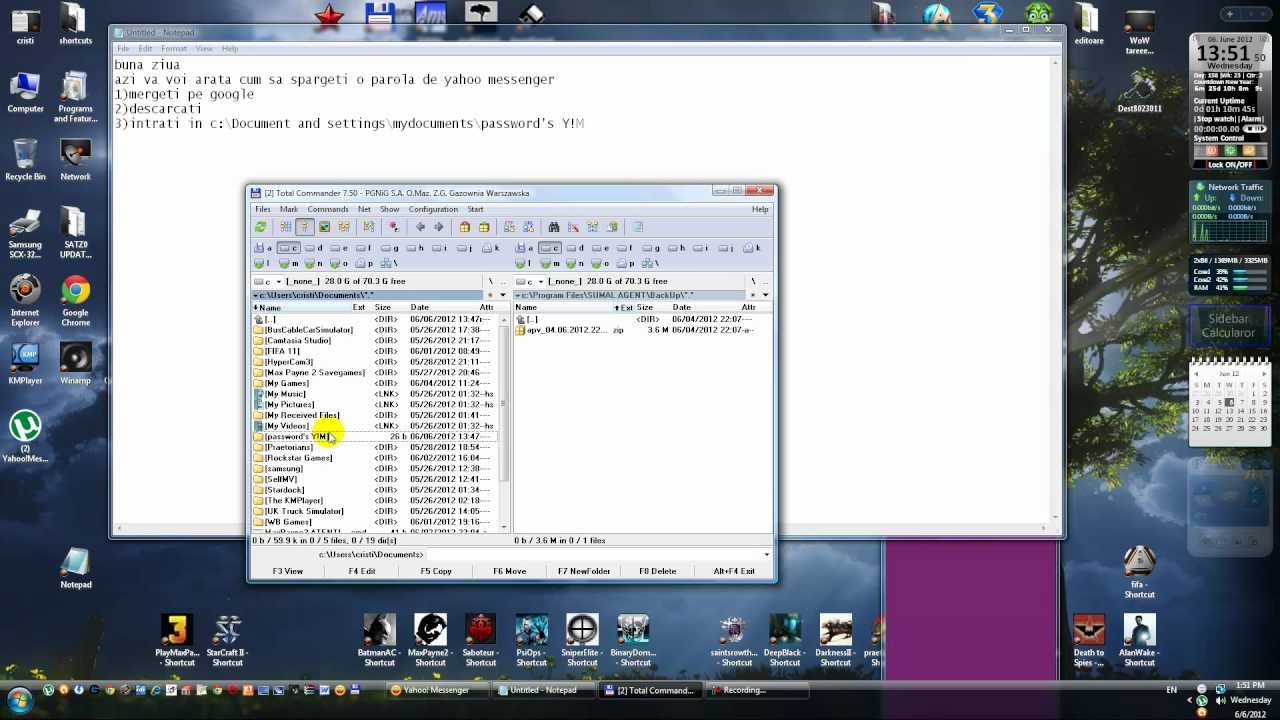The width and height of the screenshot is (1280, 720).
Task: Click the multi-rename tool toolbar icon
Action: pyautogui.click(x=573, y=227)
